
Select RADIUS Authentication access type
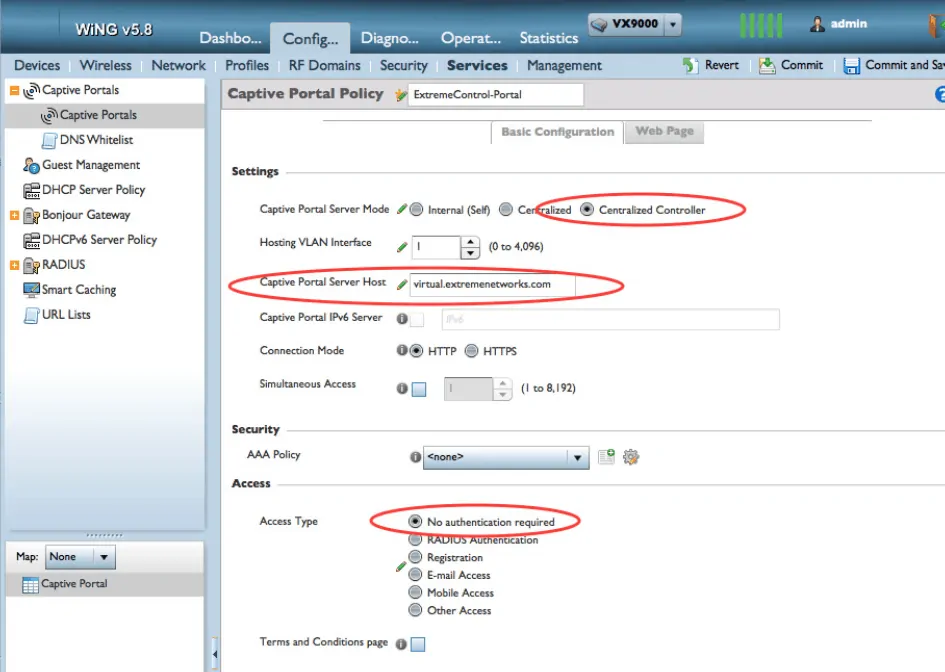416,540
